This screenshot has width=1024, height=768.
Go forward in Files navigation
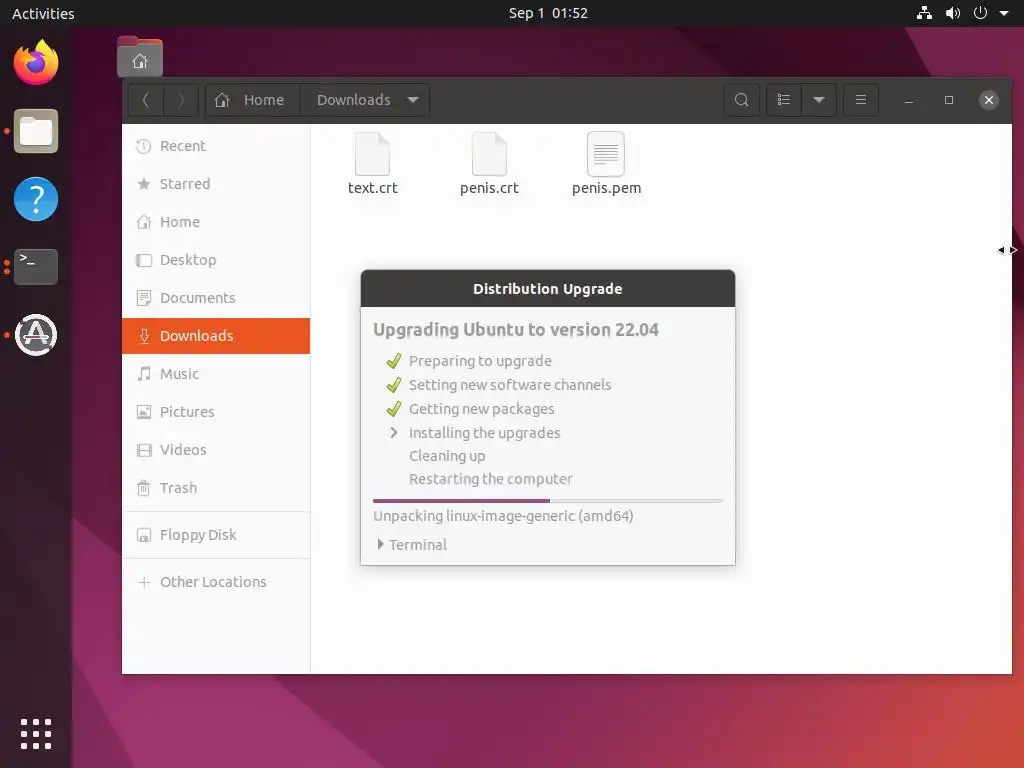pos(181,100)
